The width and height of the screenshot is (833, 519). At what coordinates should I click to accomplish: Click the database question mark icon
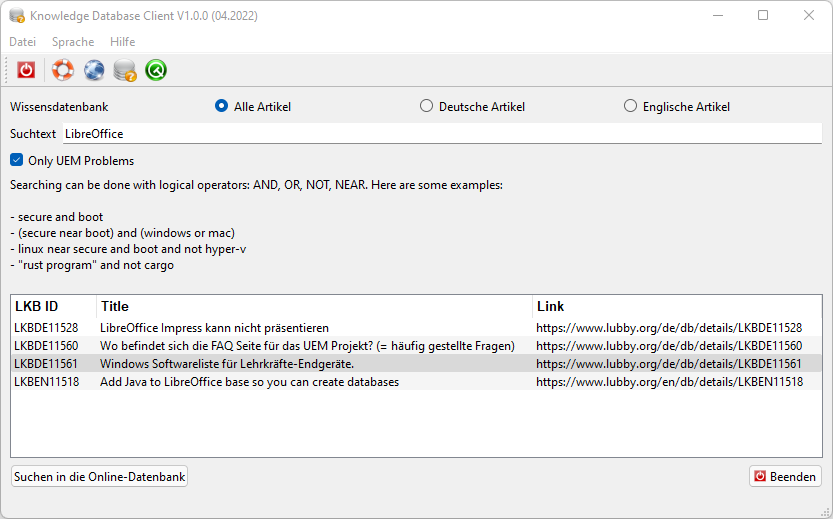[x=125, y=70]
